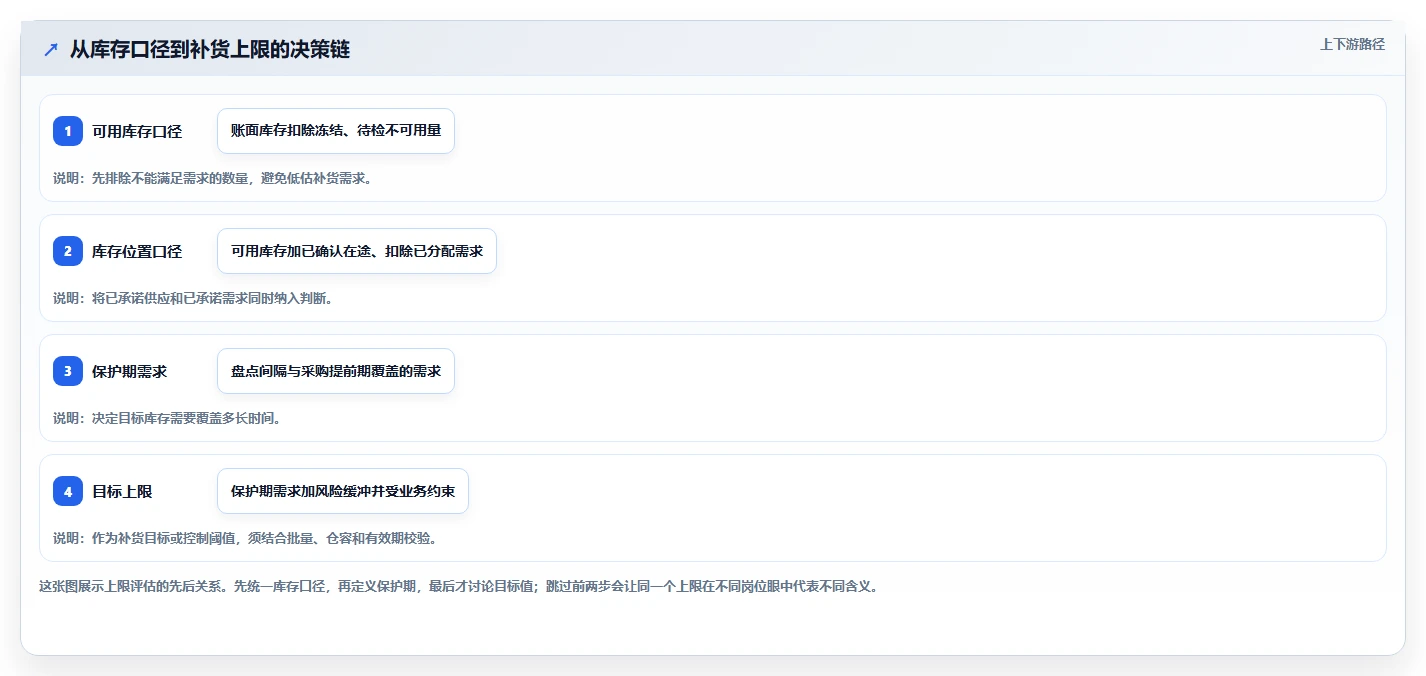The width and height of the screenshot is (1426, 676).
Task: Click the note 将已承诺供应和已承诺需求同时纳入判断
Action: pos(192,298)
